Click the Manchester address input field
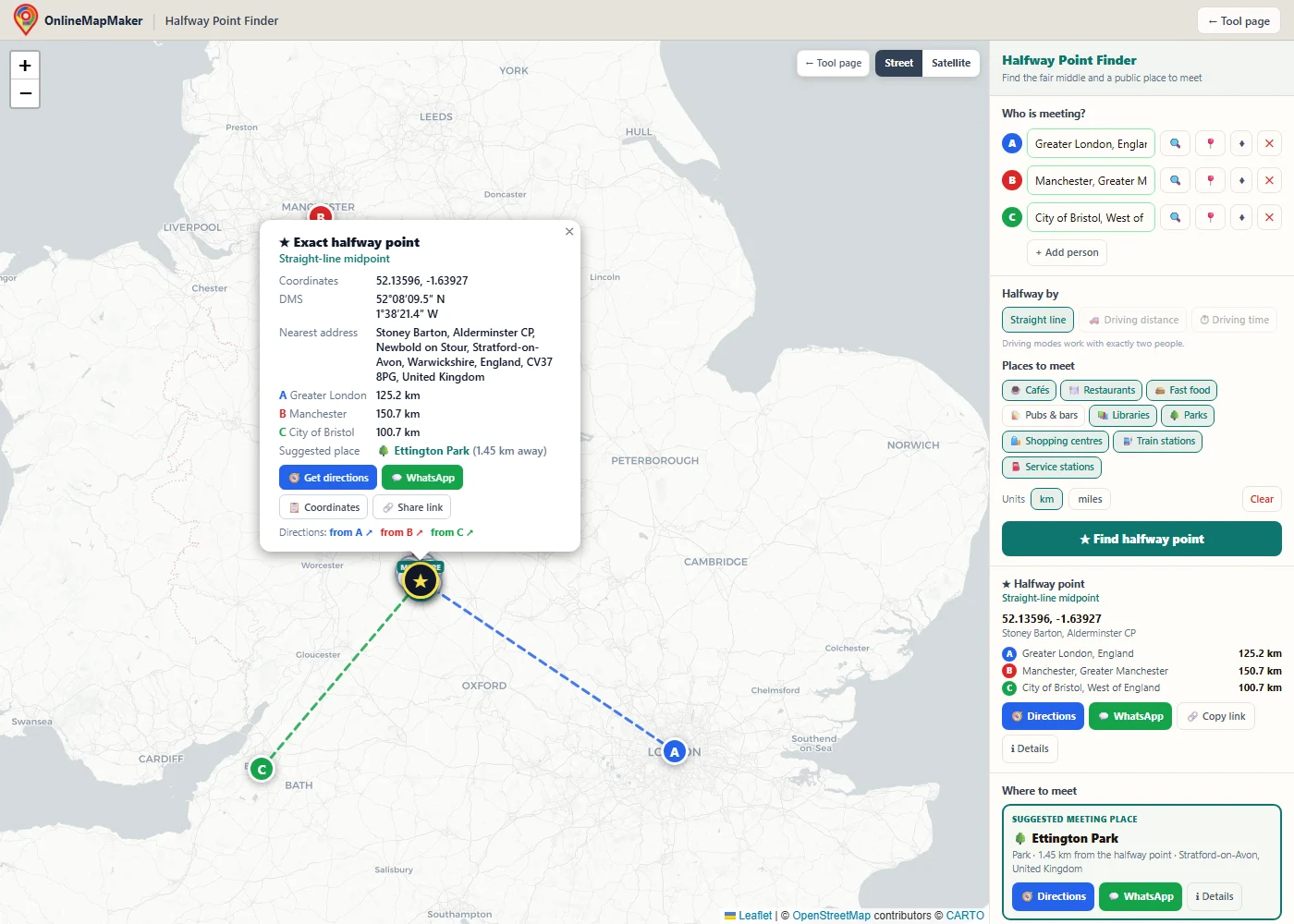Viewport: 1294px width, 924px height. point(1091,180)
